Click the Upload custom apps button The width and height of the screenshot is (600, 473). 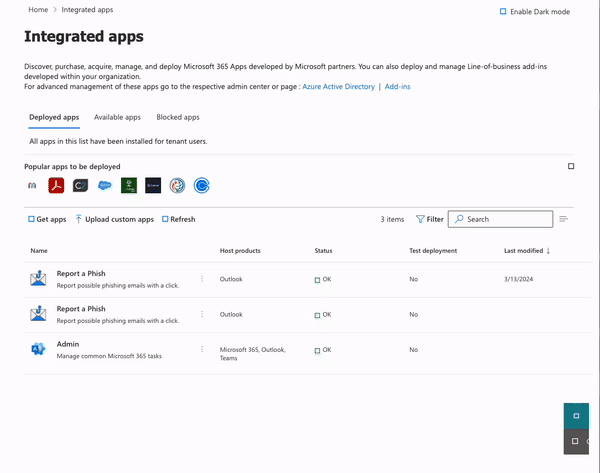click(x=114, y=219)
